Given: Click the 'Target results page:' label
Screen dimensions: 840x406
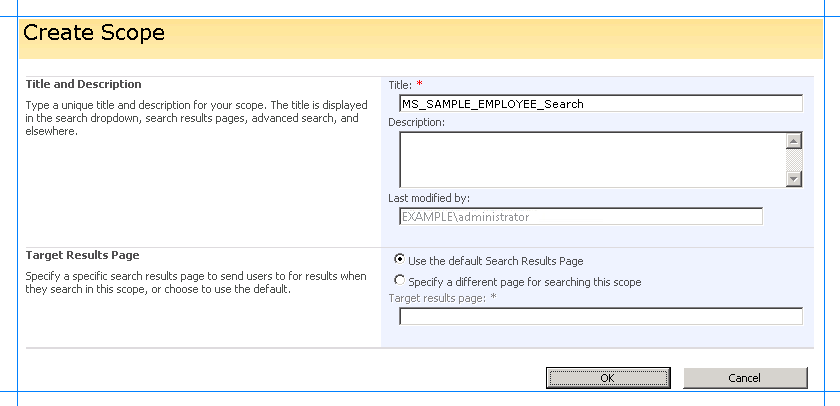Looking at the screenshot, I should pyautogui.click(x=437, y=298).
